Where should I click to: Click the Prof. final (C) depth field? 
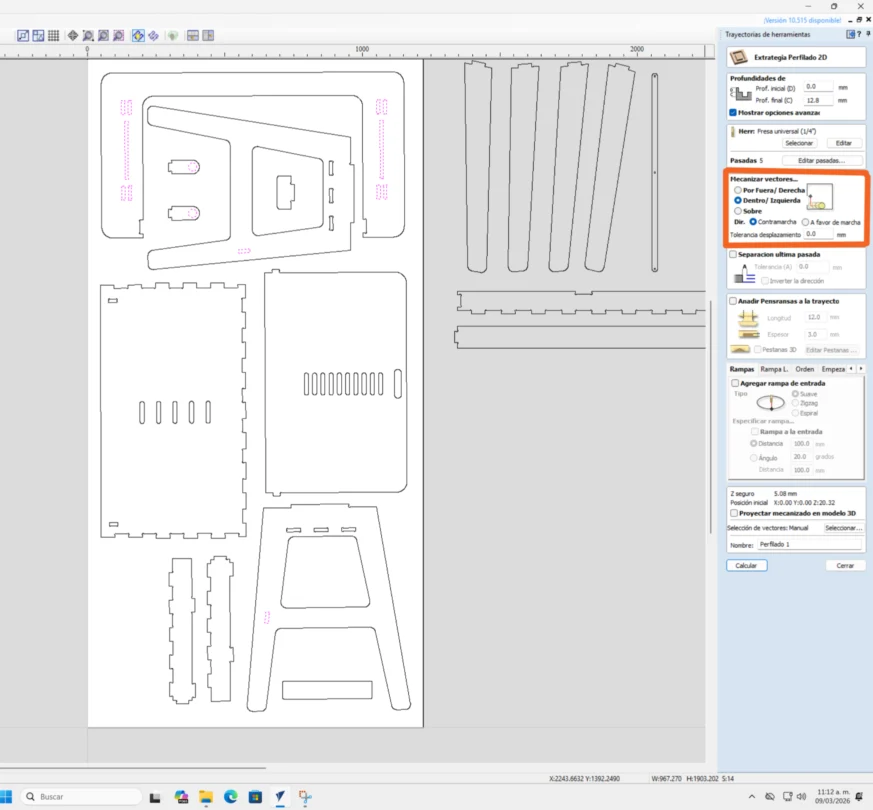click(x=818, y=100)
